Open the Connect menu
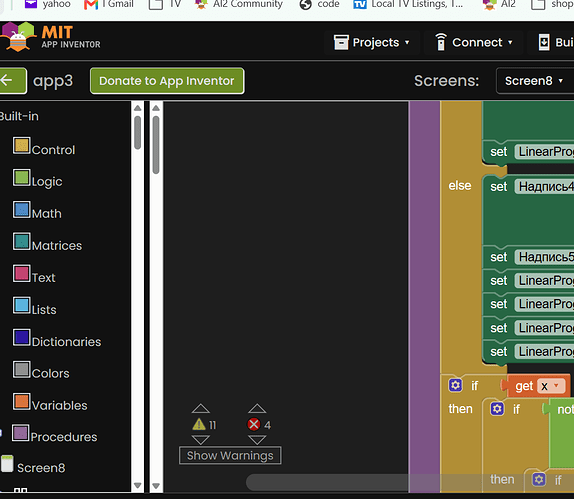 tap(474, 42)
